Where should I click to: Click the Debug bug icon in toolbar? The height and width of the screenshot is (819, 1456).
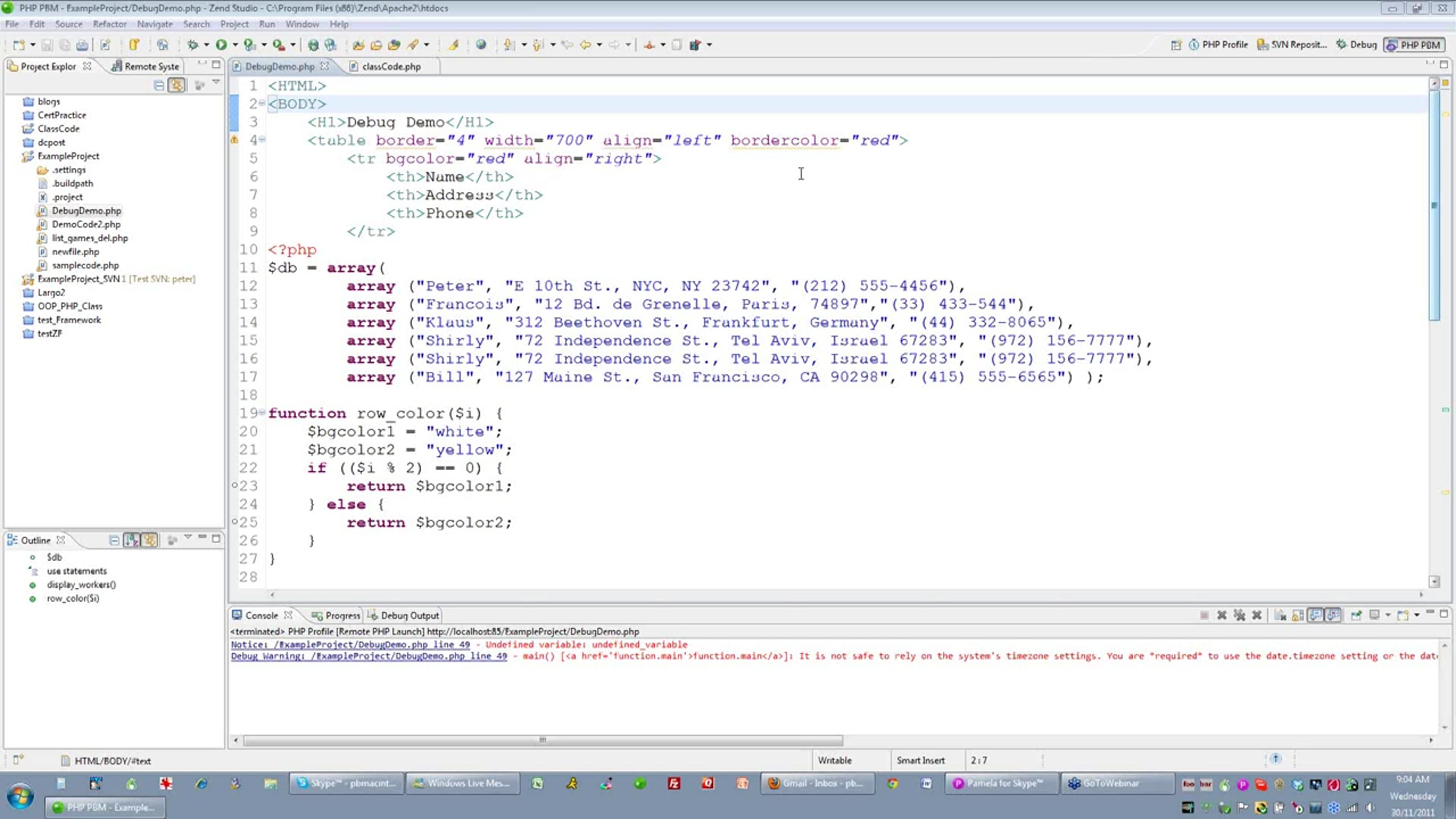(x=193, y=44)
